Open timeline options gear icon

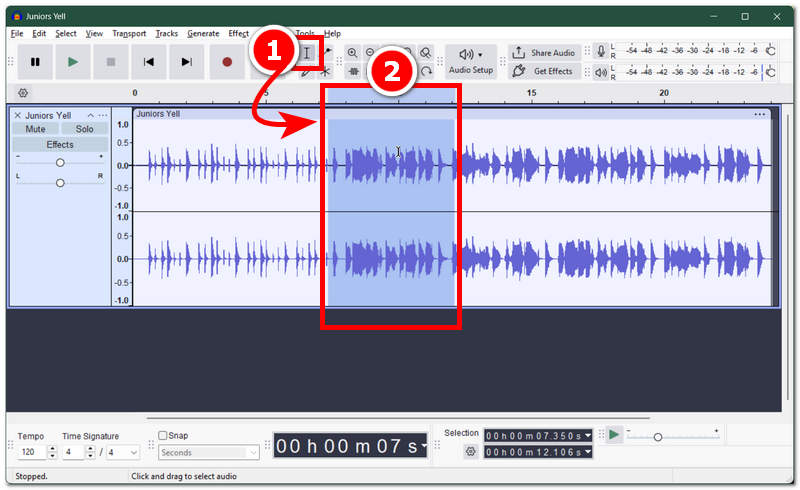[x=23, y=93]
